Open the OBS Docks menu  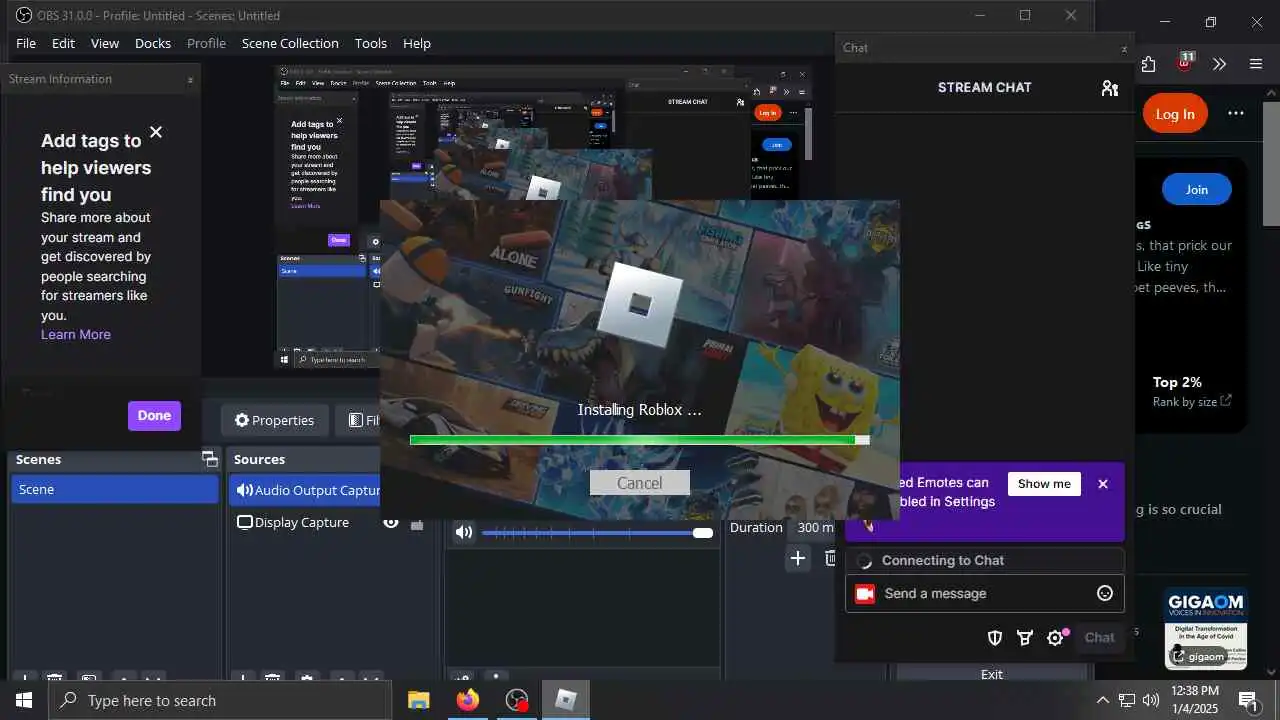(x=153, y=43)
